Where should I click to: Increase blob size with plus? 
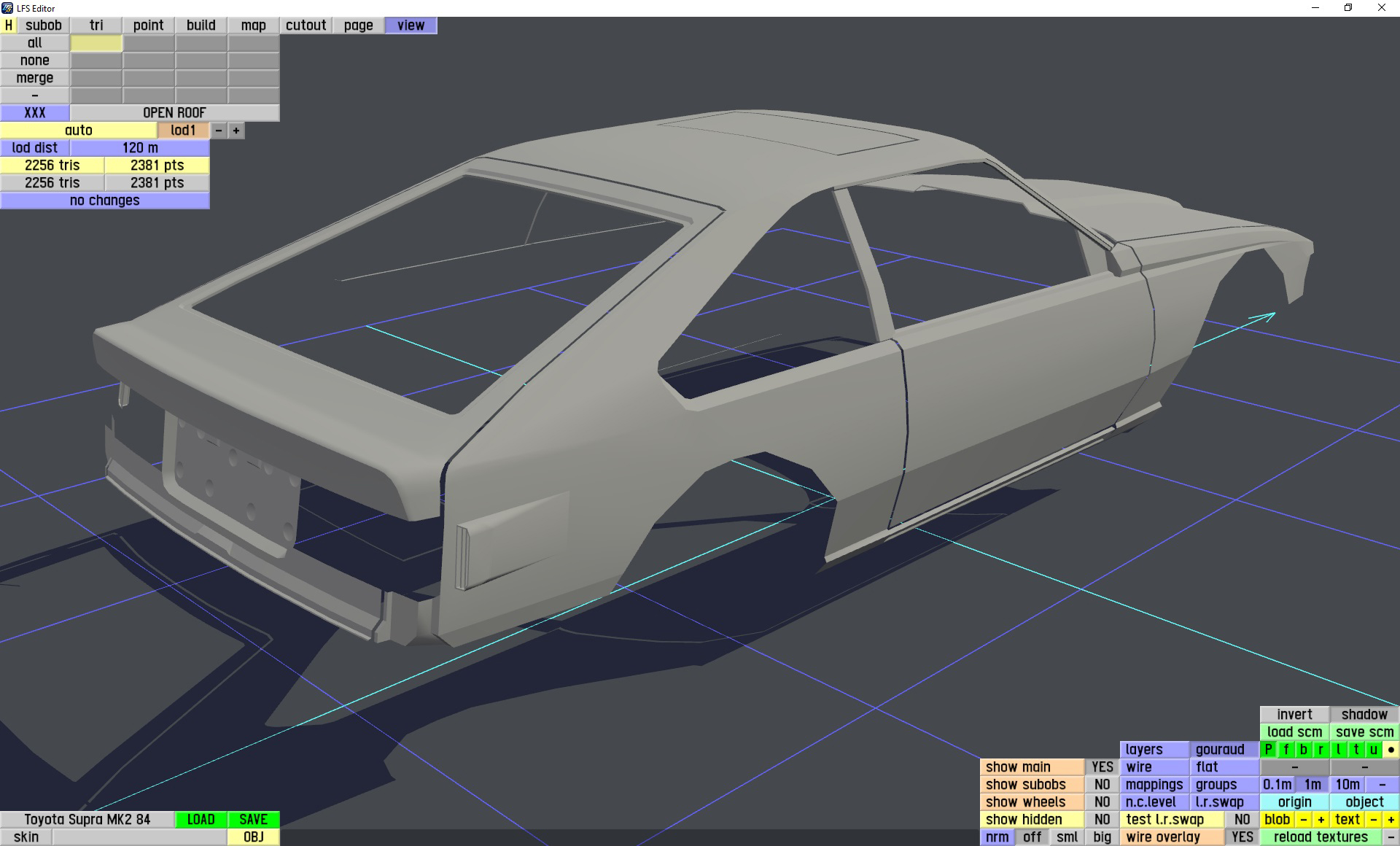tap(1321, 819)
